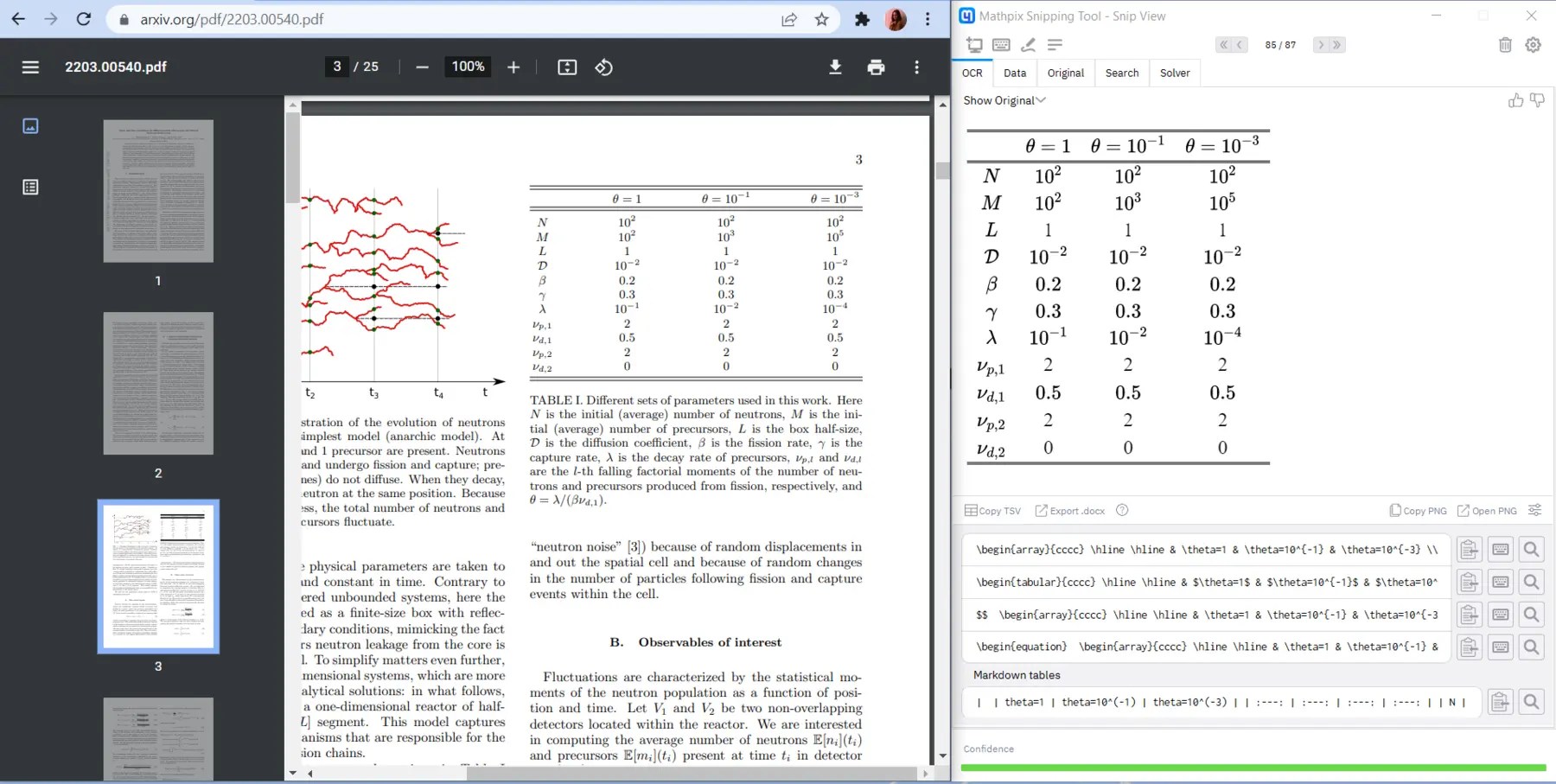Screen dimensions: 1556x784
Task: Copy the first LaTeX result to clipboard
Action: click(1470, 549)
